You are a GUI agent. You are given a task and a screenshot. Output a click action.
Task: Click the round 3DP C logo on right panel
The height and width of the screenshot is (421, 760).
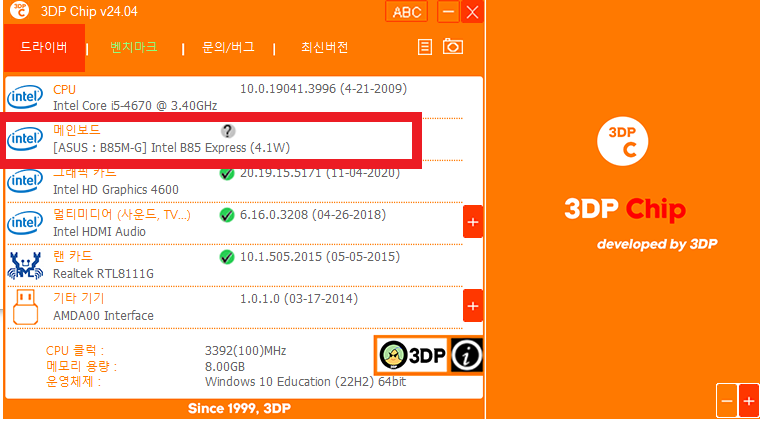coord(622,141)
